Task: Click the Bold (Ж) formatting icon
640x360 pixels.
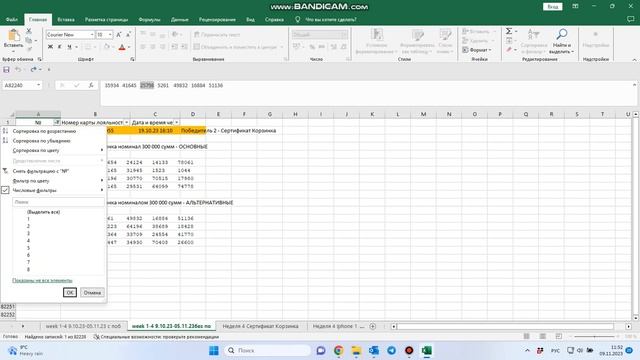Action: (x=50, y=47)
